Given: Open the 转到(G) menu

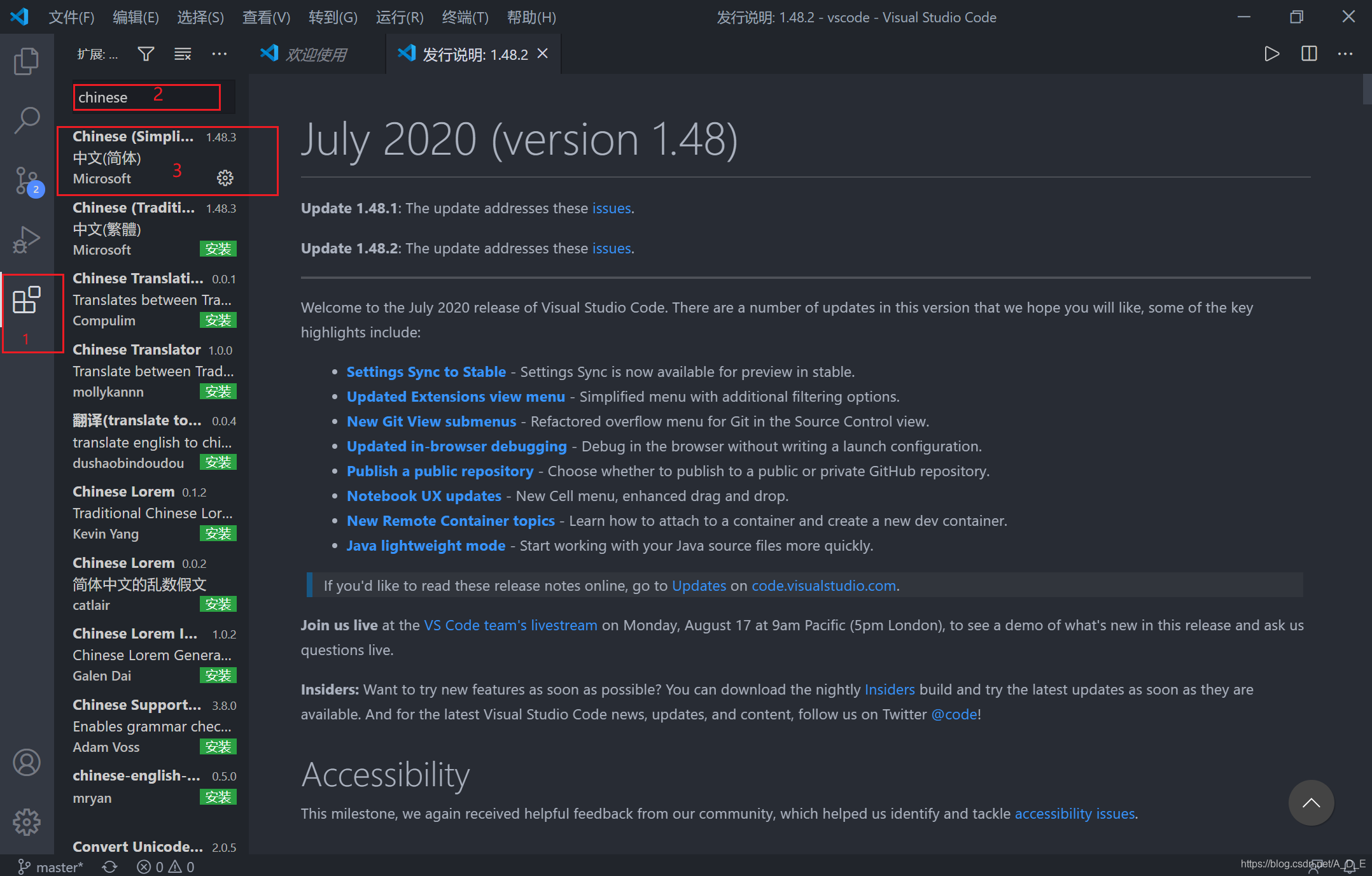Looking at the screenshot, I should click(333, 17).
